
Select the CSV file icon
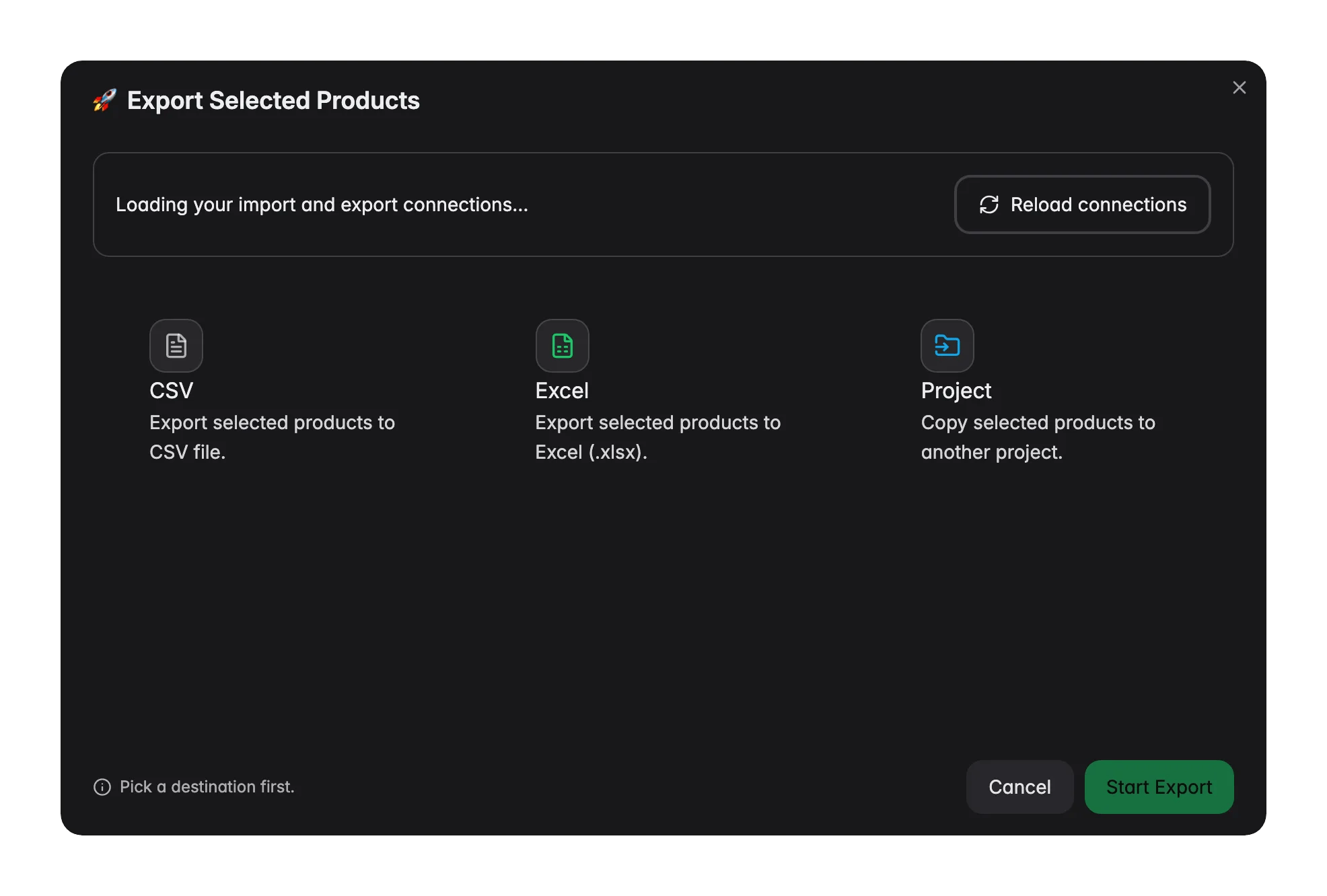pyautogui.click(x=176, y=346)
